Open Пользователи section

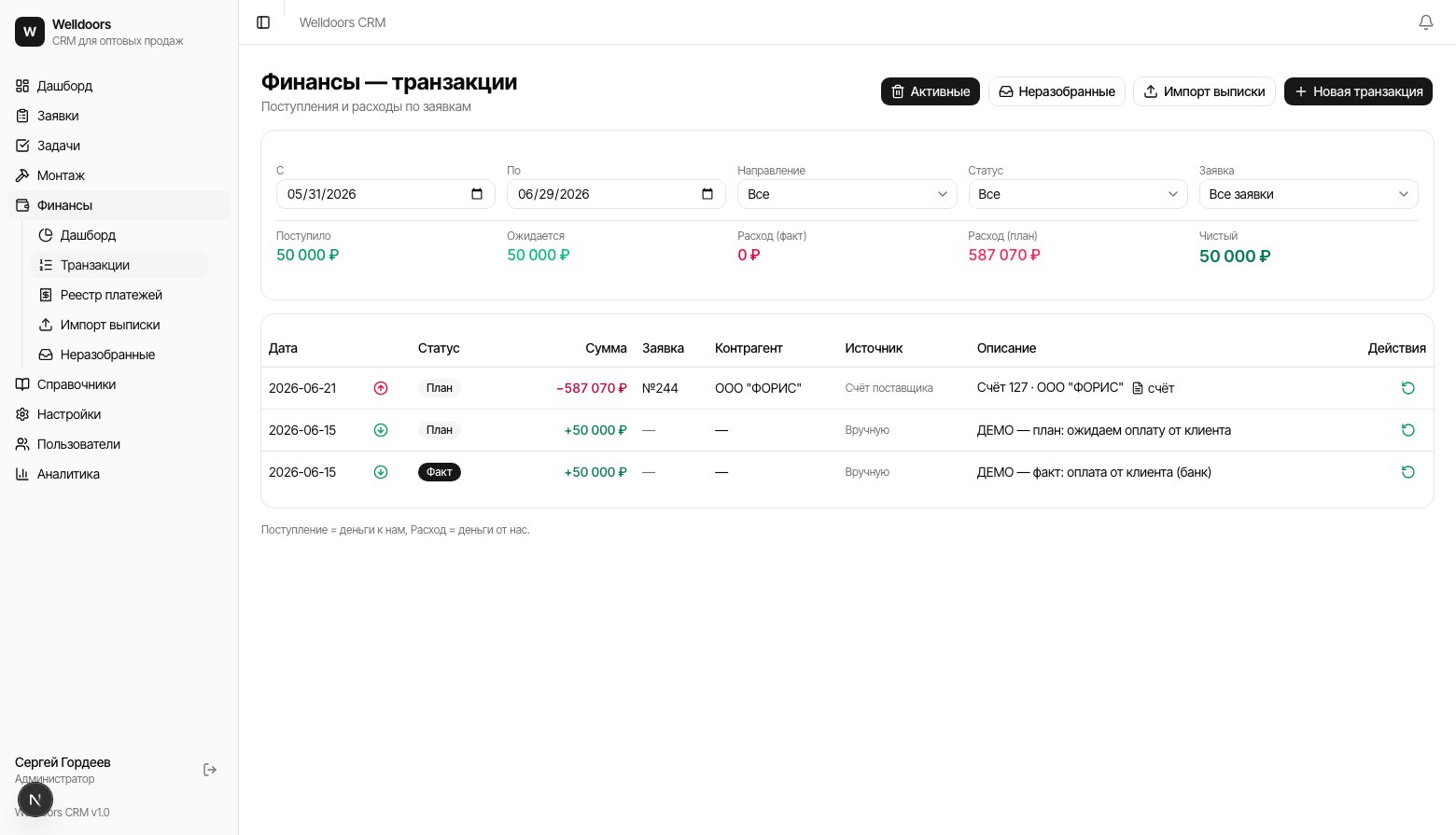119,444
